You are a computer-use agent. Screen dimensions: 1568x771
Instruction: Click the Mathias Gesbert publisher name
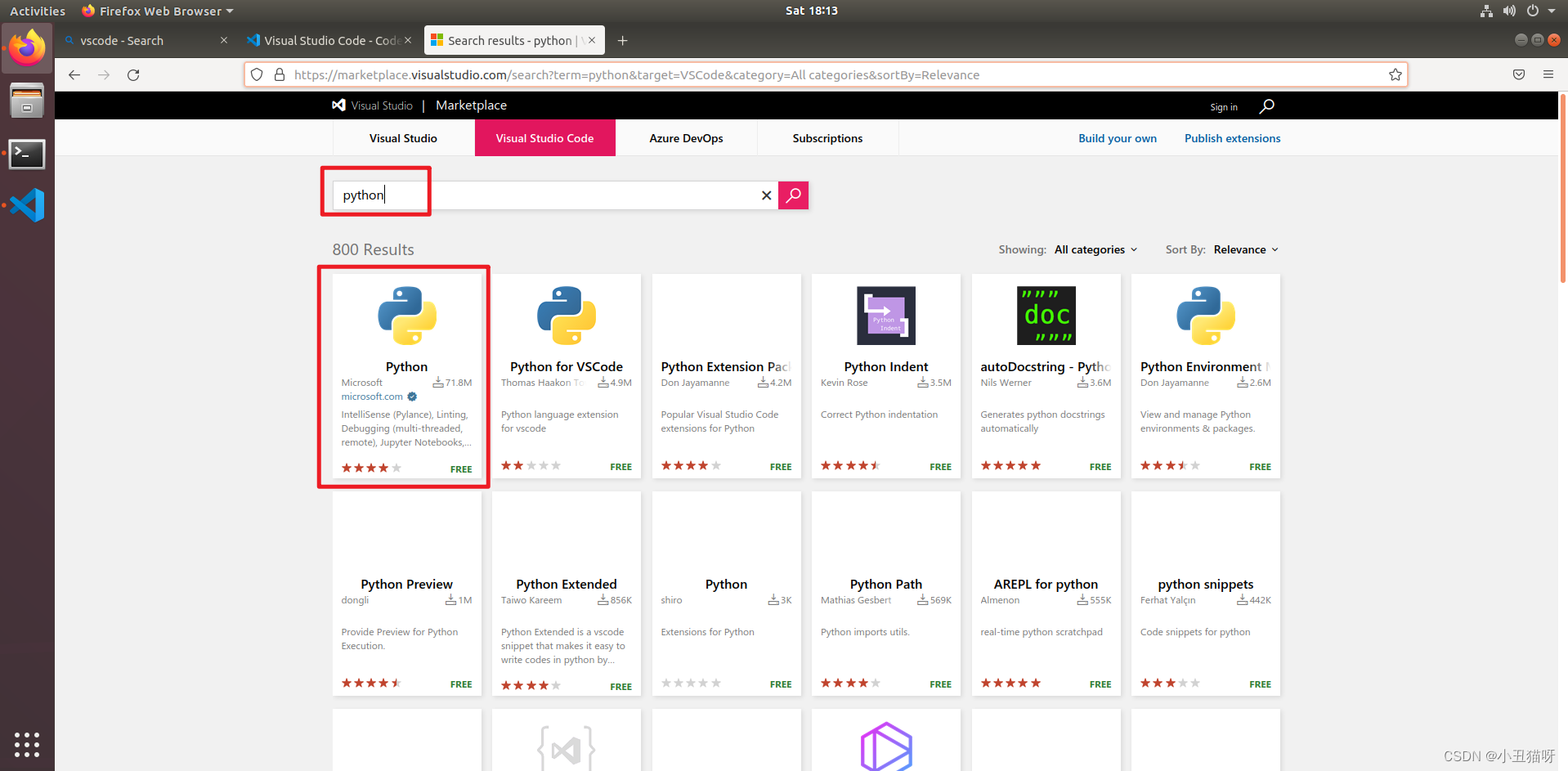click(x=856, y=600)
